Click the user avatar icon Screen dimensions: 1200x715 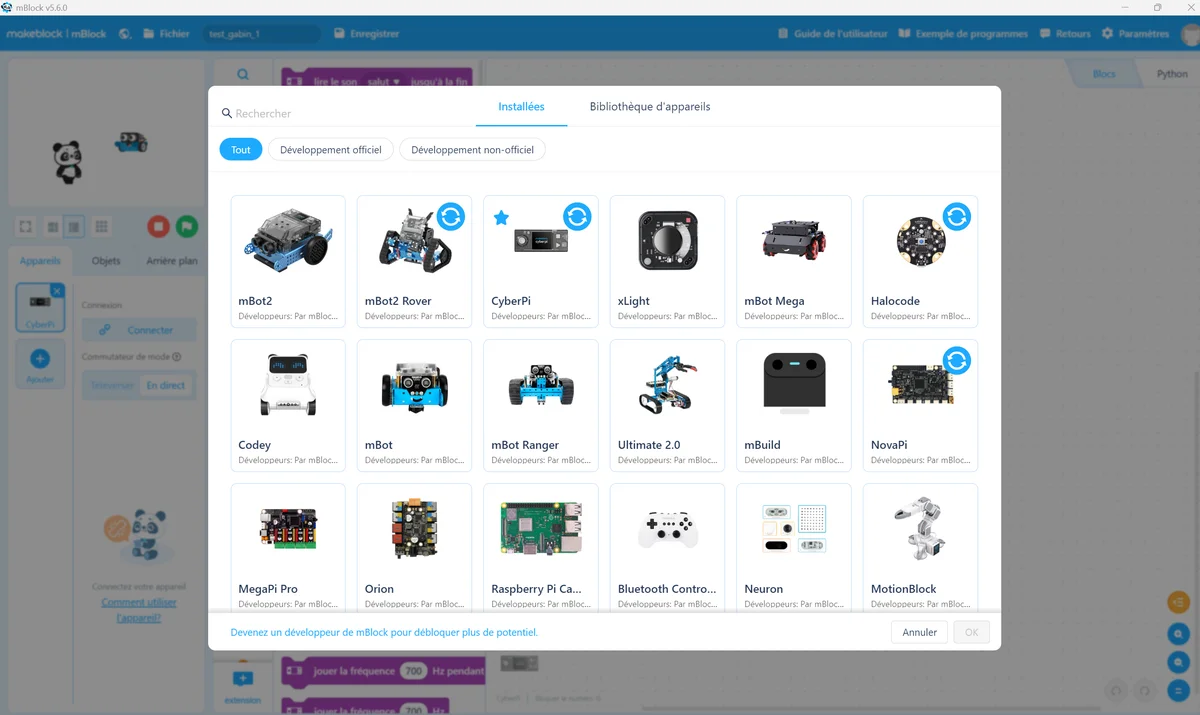point(1190,34)
